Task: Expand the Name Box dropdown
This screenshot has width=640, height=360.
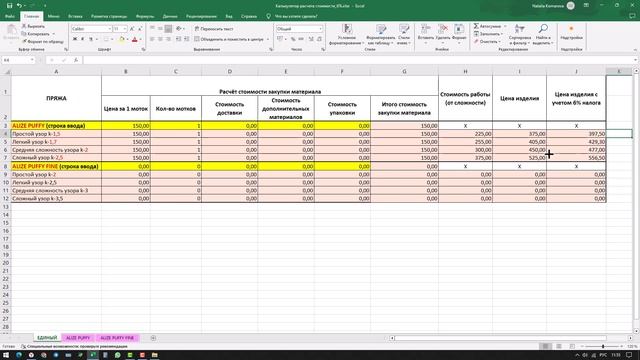Action: (x=32, y=60)
